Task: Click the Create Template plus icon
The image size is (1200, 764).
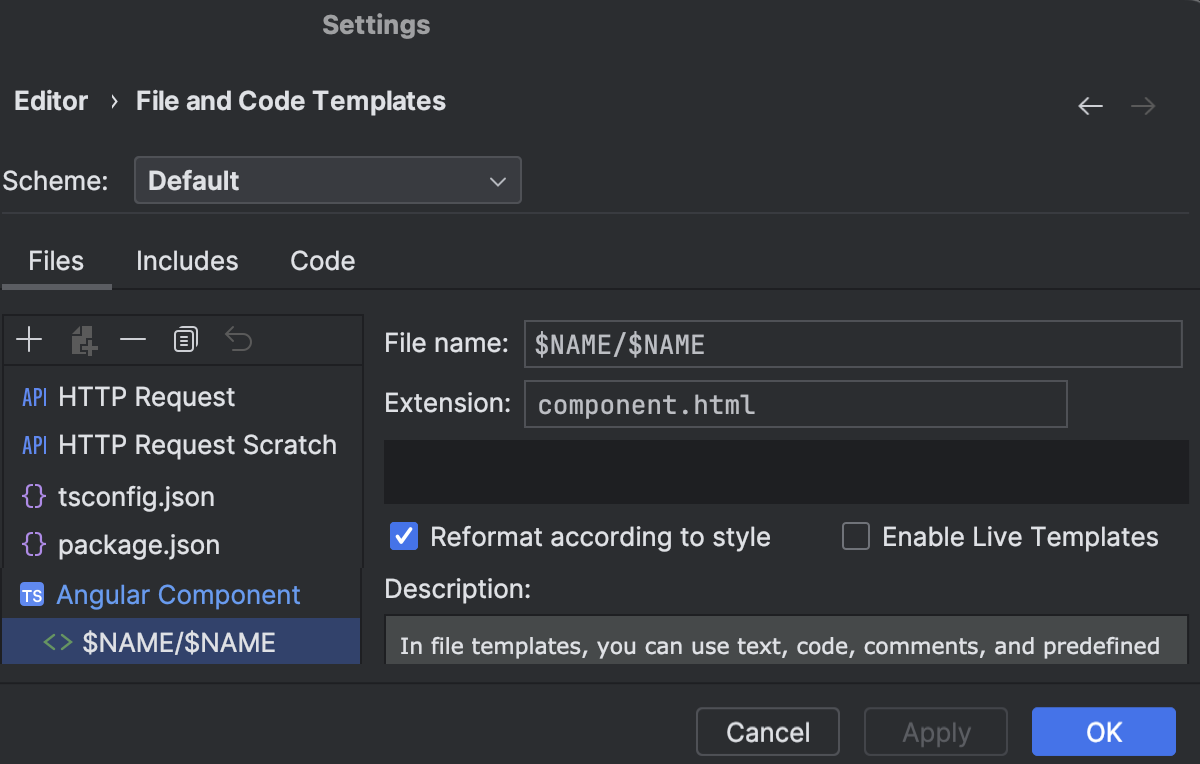Action: (x=29, y=339)
